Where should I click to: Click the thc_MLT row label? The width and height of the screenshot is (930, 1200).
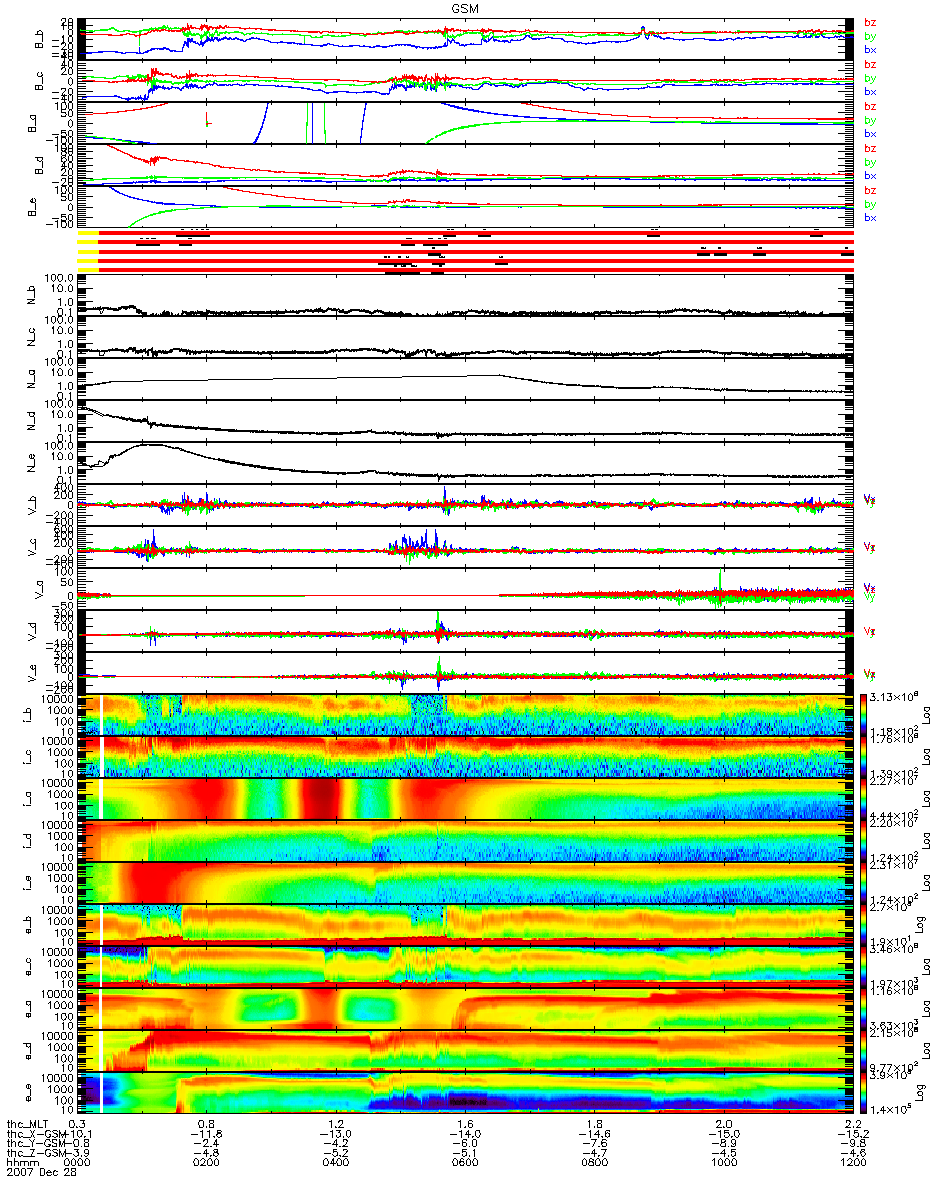click(29, 1123)
